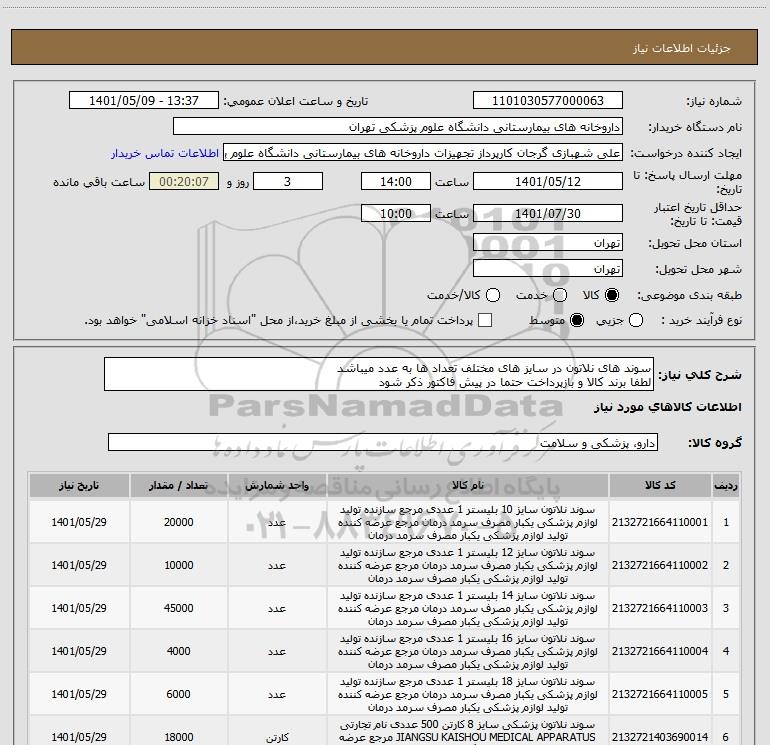Select the خدمت radio button

[x=560, y=295]
